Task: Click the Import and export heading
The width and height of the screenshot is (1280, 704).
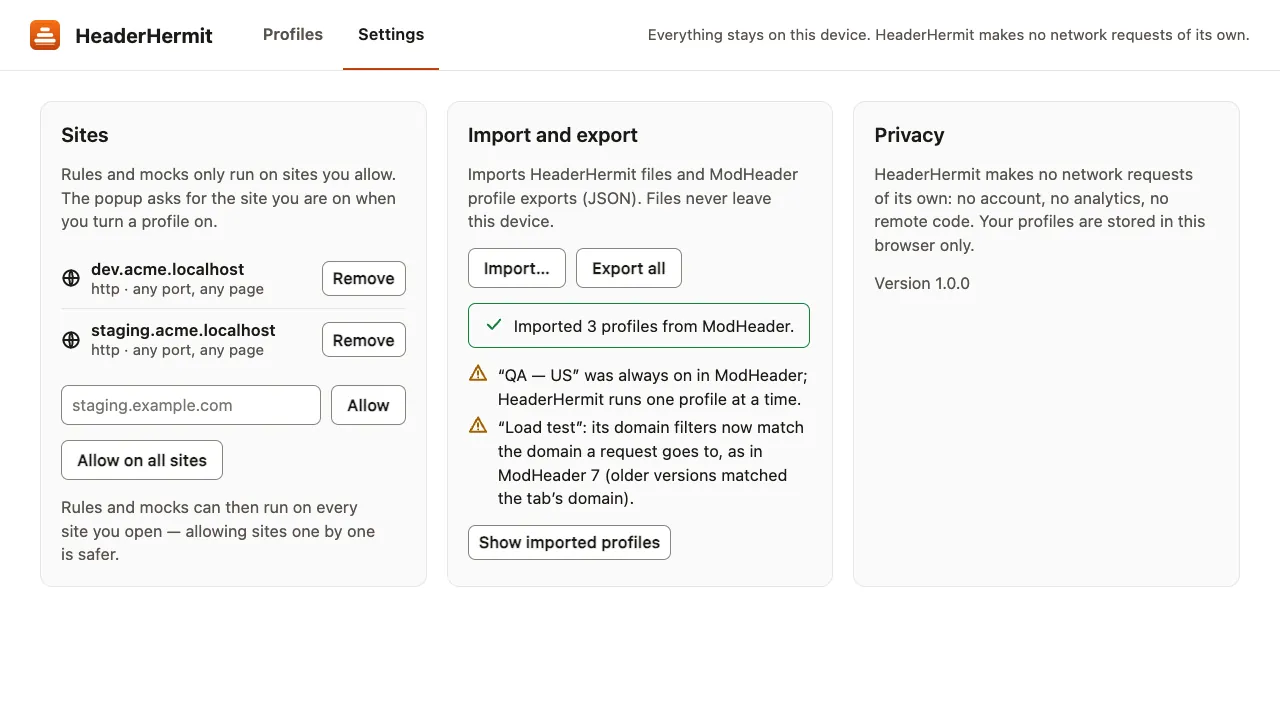Action: [x=553, y=135]
